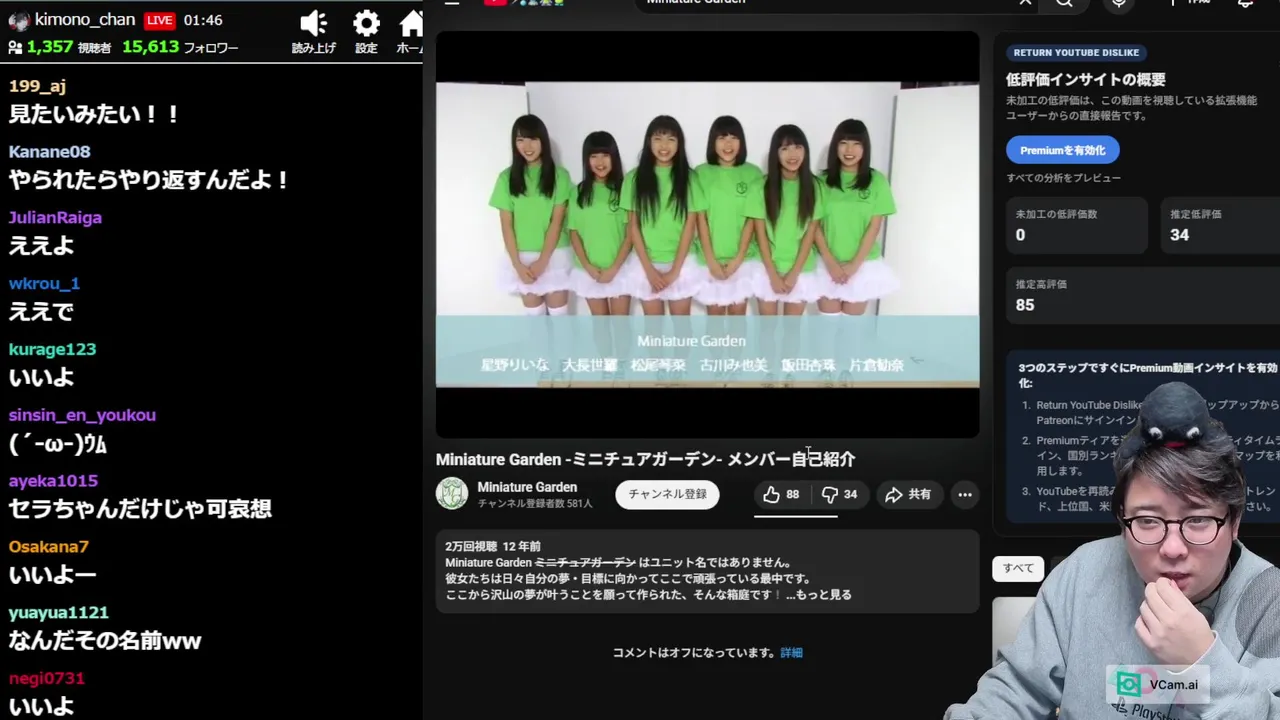Click Premiumを有効化 button
Screen dimensions: 1280x720
[1062, 150]
